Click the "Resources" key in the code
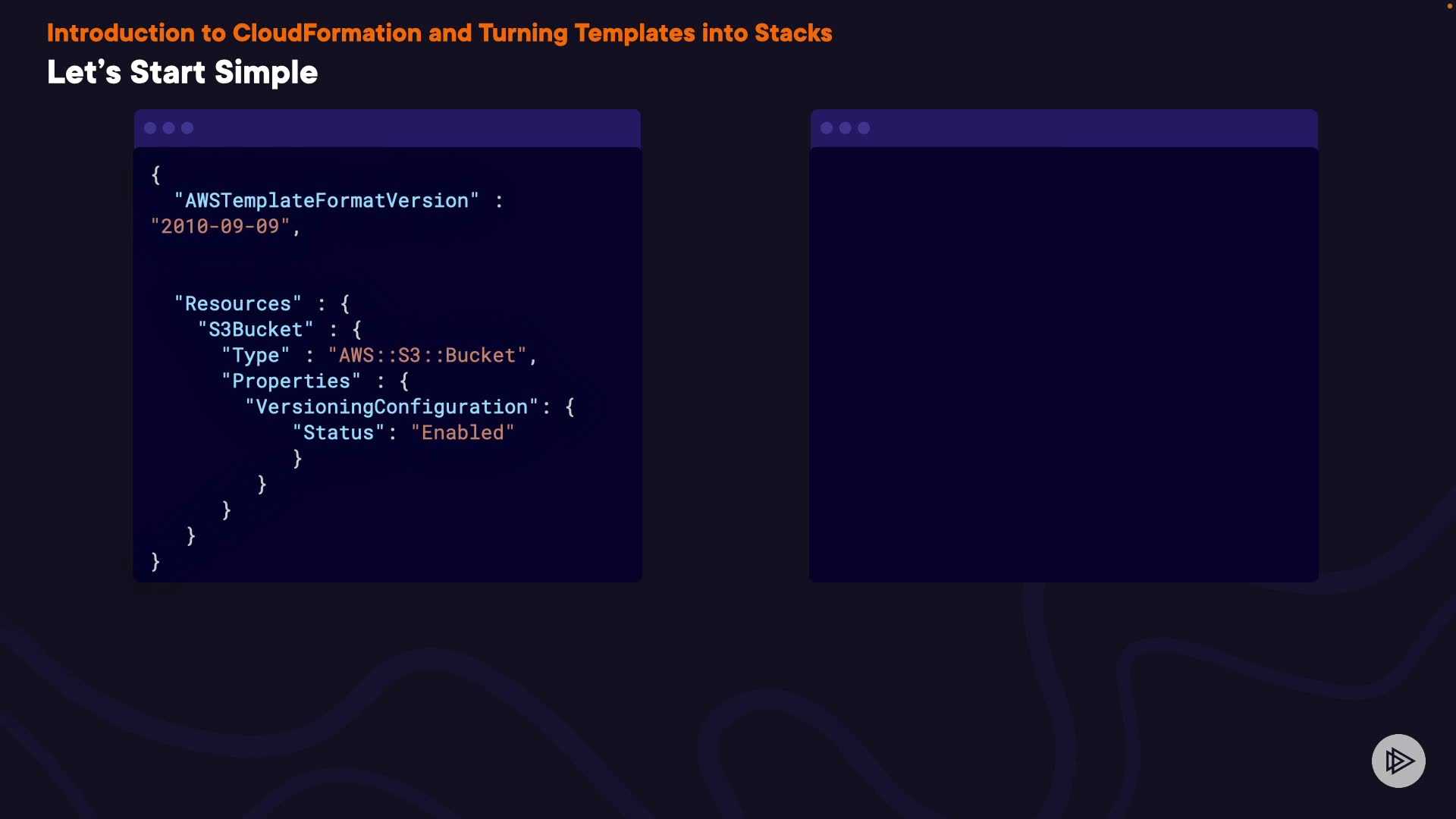This screenshot has width=1456, height=819. (x=237, y=304)
